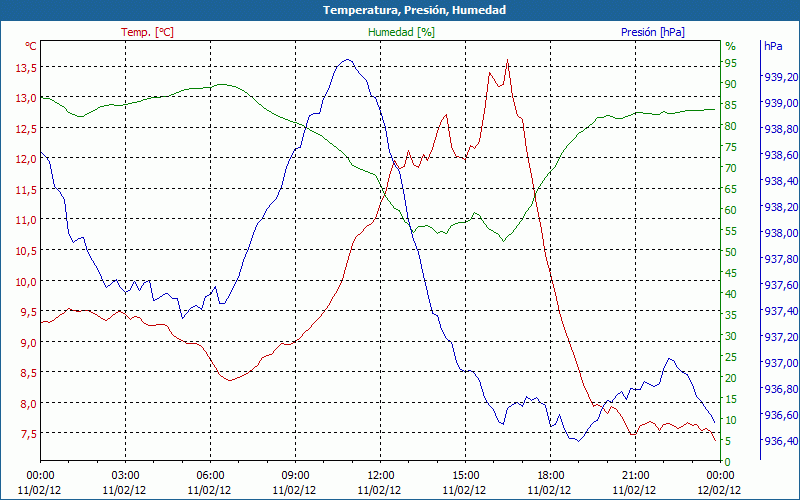Viewport: 800px width, 500px height.
Task: Click the "65" humidity axis value
Action: pos(731,189)
